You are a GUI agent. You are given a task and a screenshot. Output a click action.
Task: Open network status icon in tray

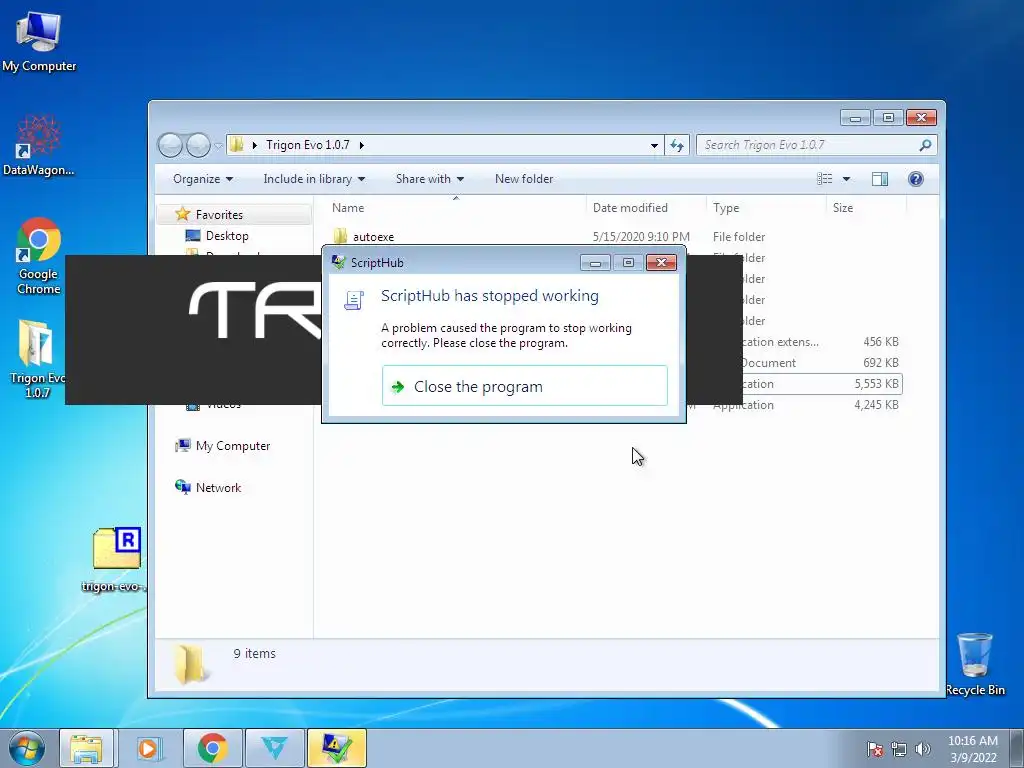point(899,749)
